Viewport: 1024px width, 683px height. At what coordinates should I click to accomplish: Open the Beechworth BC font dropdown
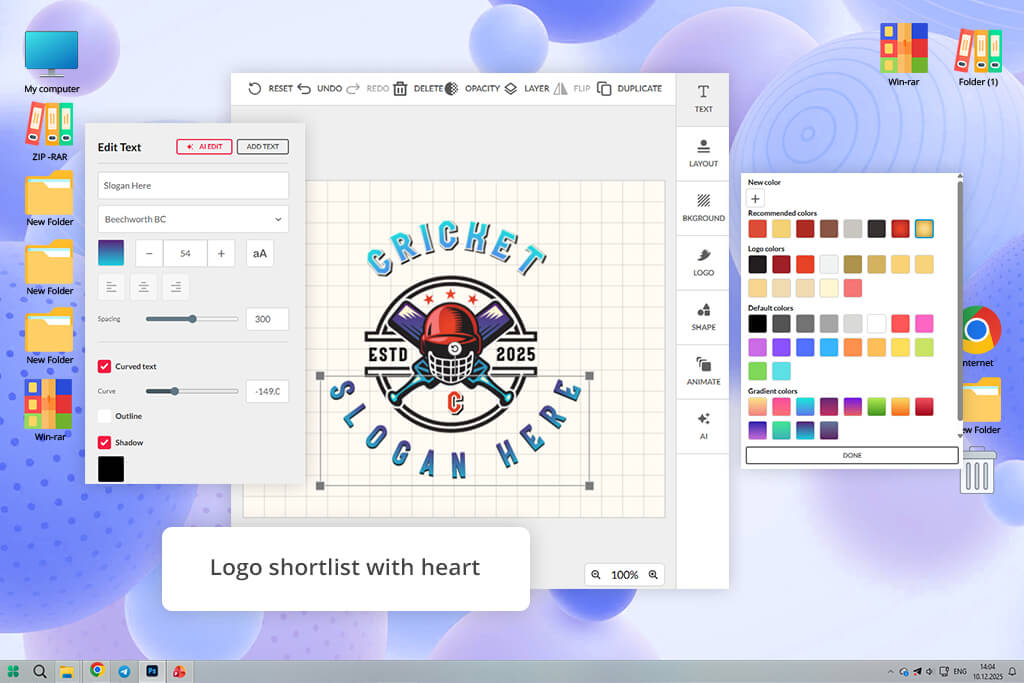pyautogui.click(x=193, y=219)
